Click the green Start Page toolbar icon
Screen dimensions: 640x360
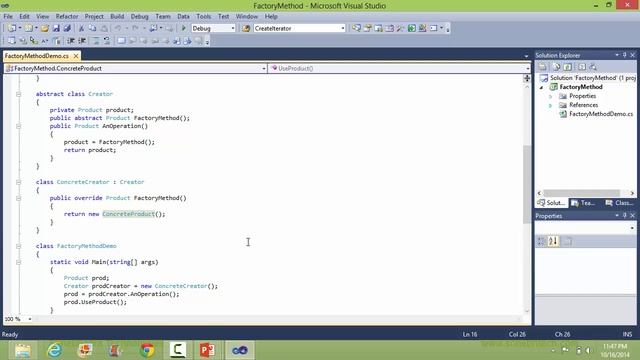pyautogui.click(x=411, y=28)
